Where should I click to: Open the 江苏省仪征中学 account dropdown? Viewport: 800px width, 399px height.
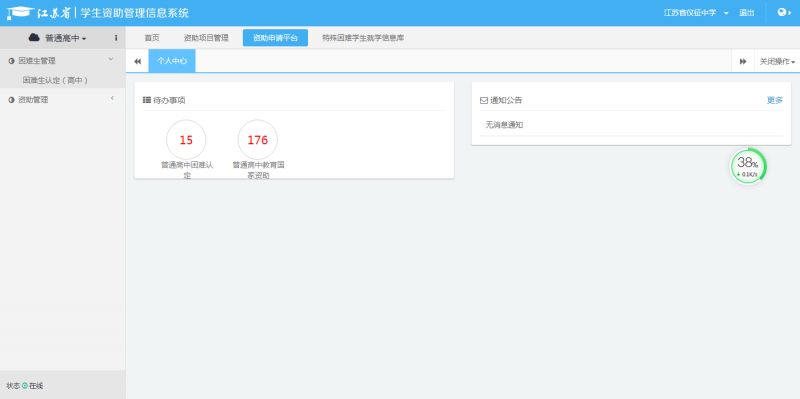696,13
